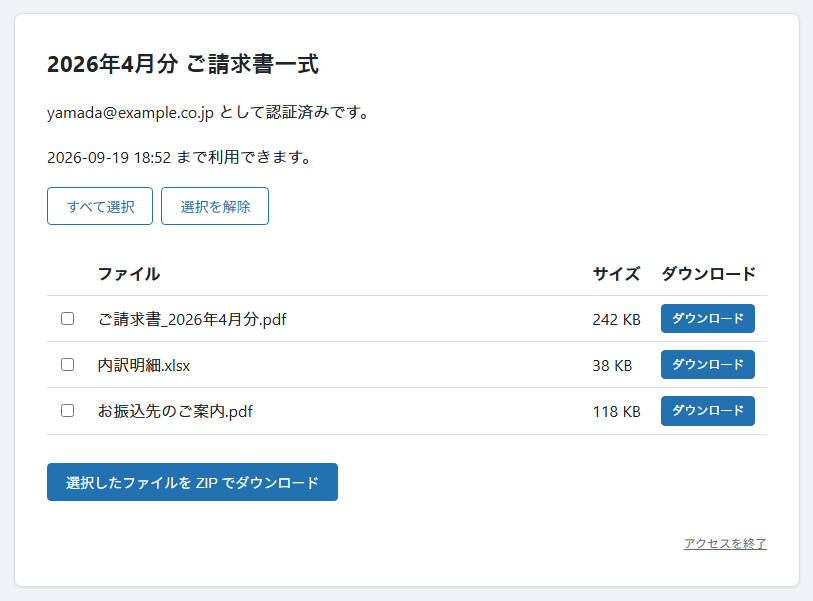
Task: Click the ファイル column header
Action: pos(129,274)
